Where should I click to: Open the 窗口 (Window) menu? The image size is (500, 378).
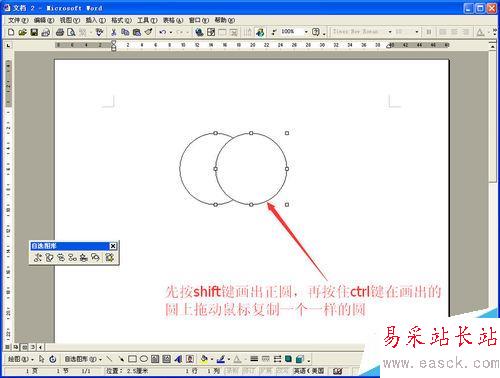pyautogui.click(x=199, y=20)
